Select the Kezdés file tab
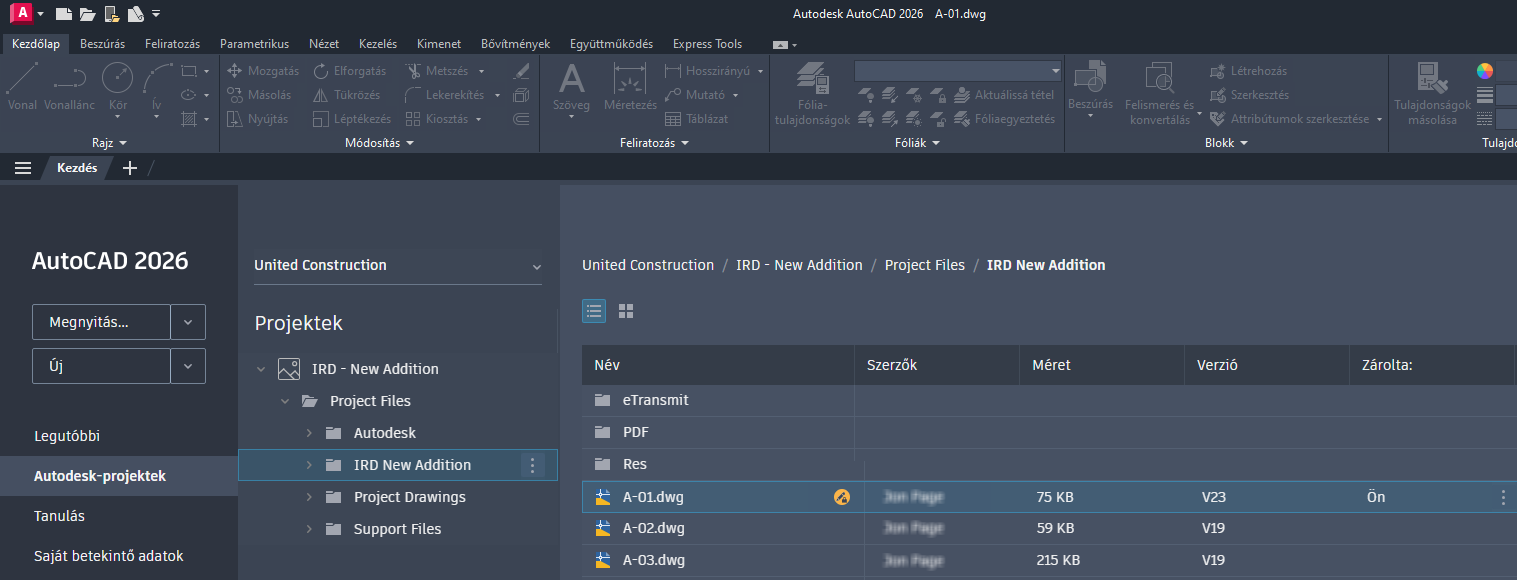 pyautogui.click(x=77, y=168)
